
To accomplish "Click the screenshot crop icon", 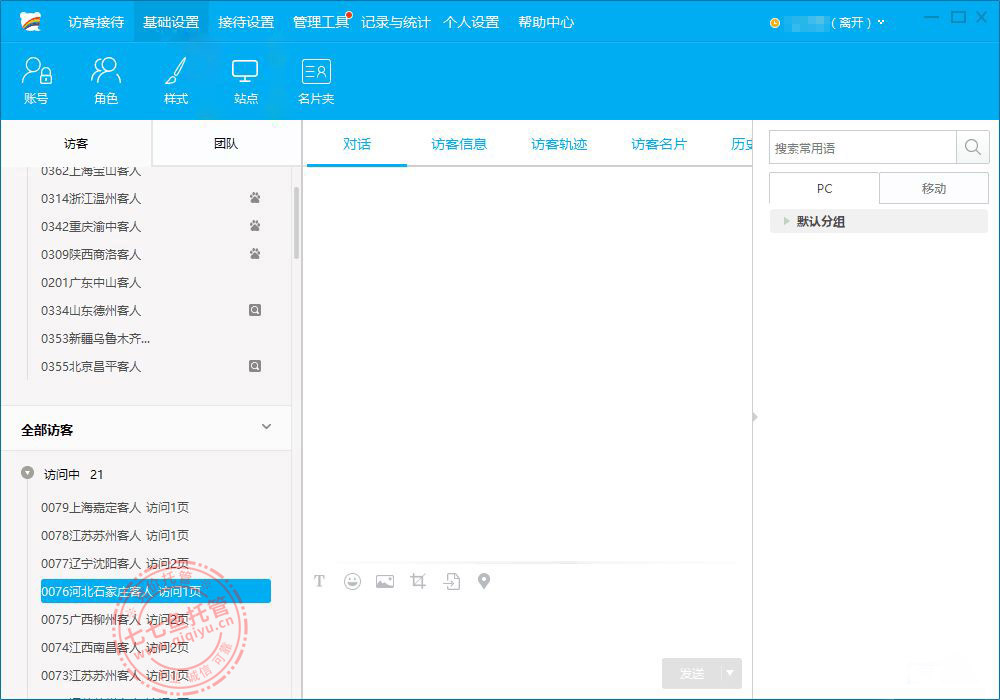I will pos(418,581).
